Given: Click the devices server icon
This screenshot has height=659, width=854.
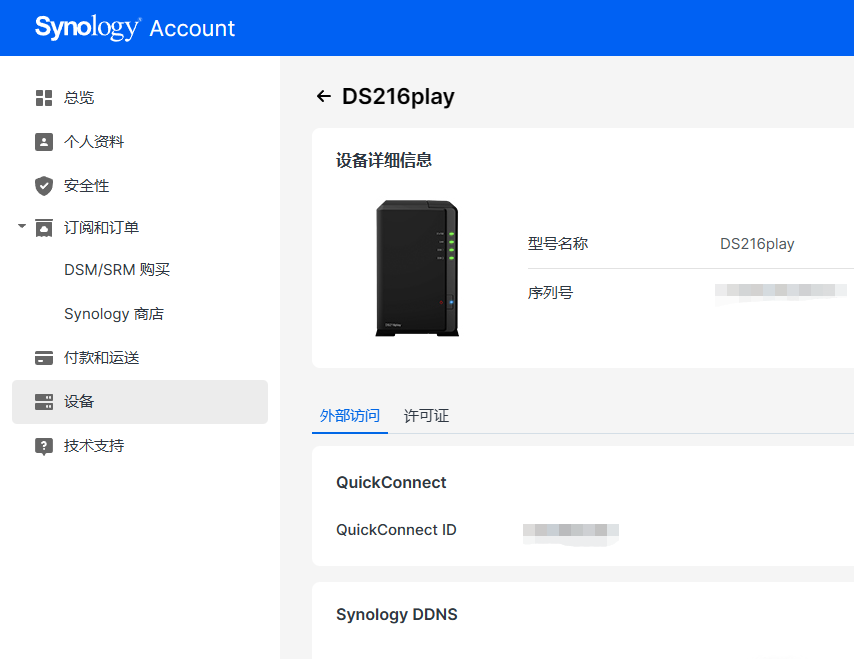Looking at the screenshot, I should [44, 402].
